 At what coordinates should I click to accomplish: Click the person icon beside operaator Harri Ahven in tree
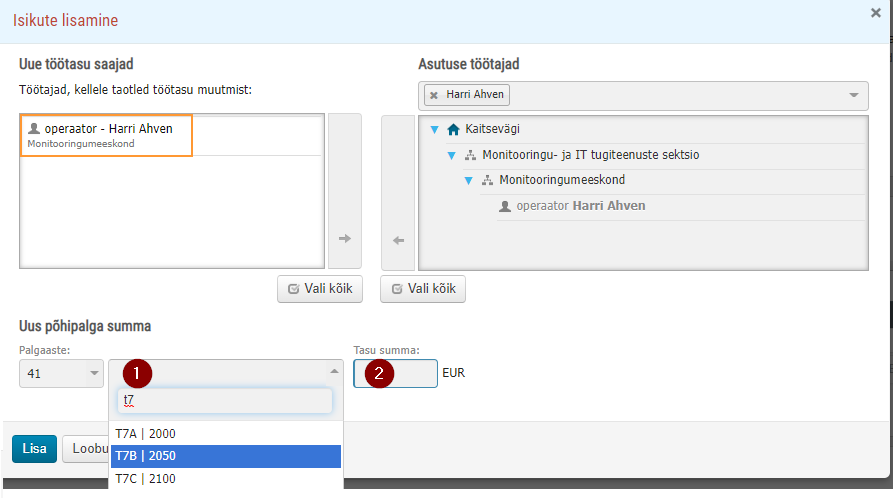click(505, 206)
